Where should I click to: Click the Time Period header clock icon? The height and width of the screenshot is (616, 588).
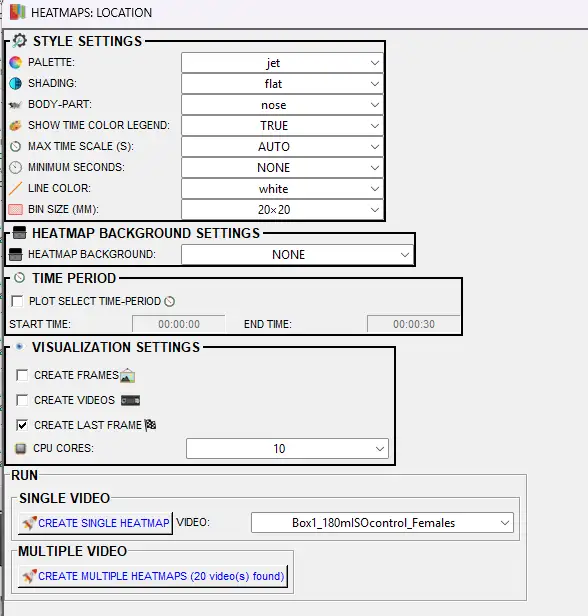(19, 278)
